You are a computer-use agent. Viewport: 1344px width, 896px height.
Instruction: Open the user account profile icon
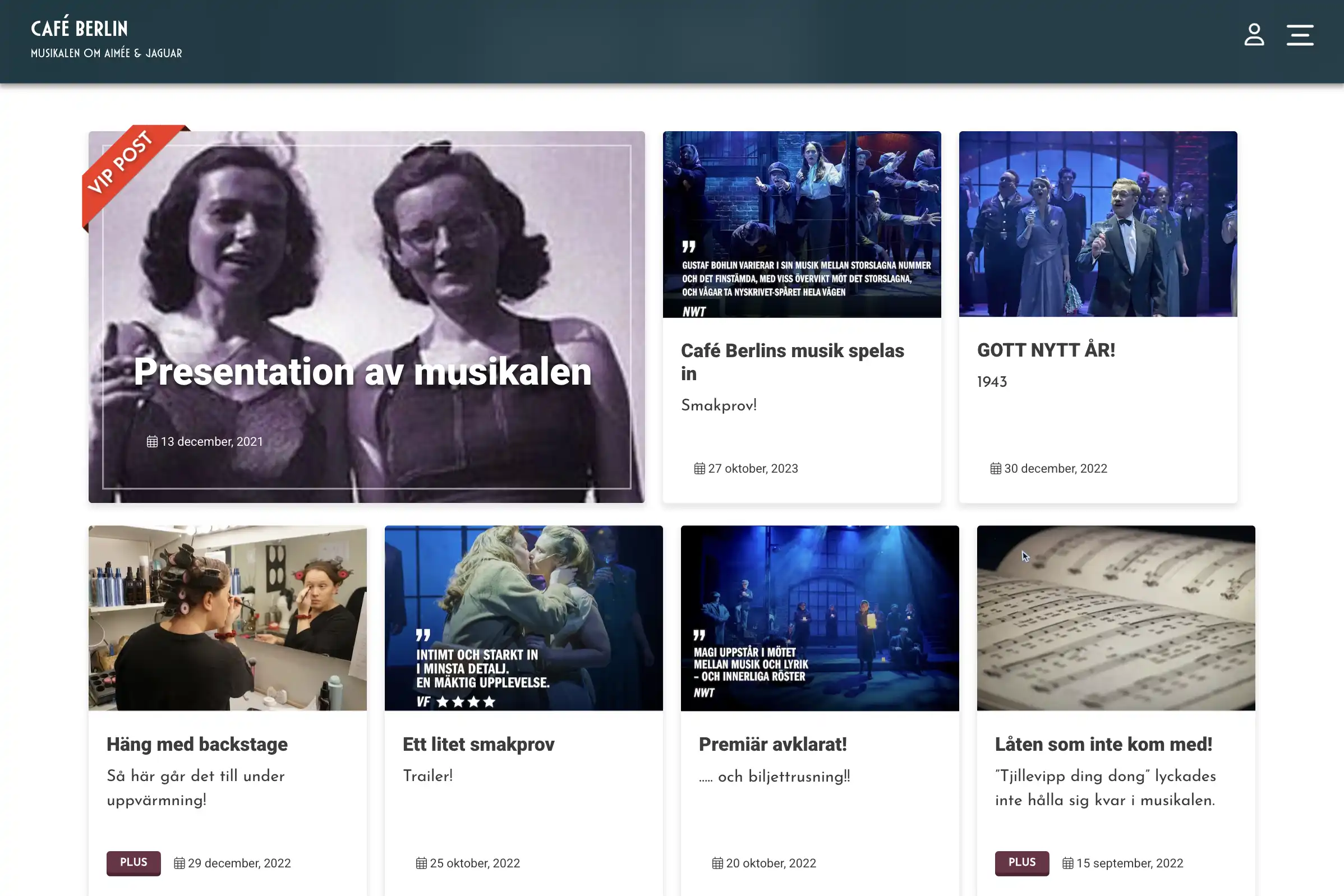point(1254,34)
